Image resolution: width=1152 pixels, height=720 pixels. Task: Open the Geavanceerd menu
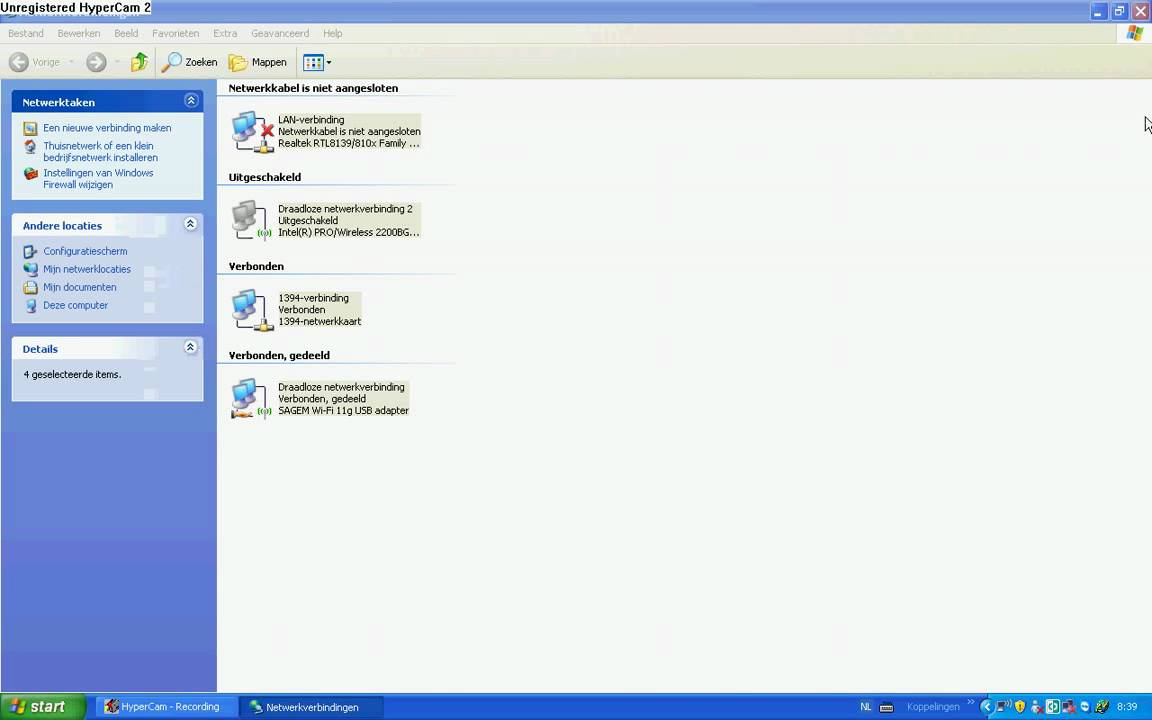tap(280, 33)
